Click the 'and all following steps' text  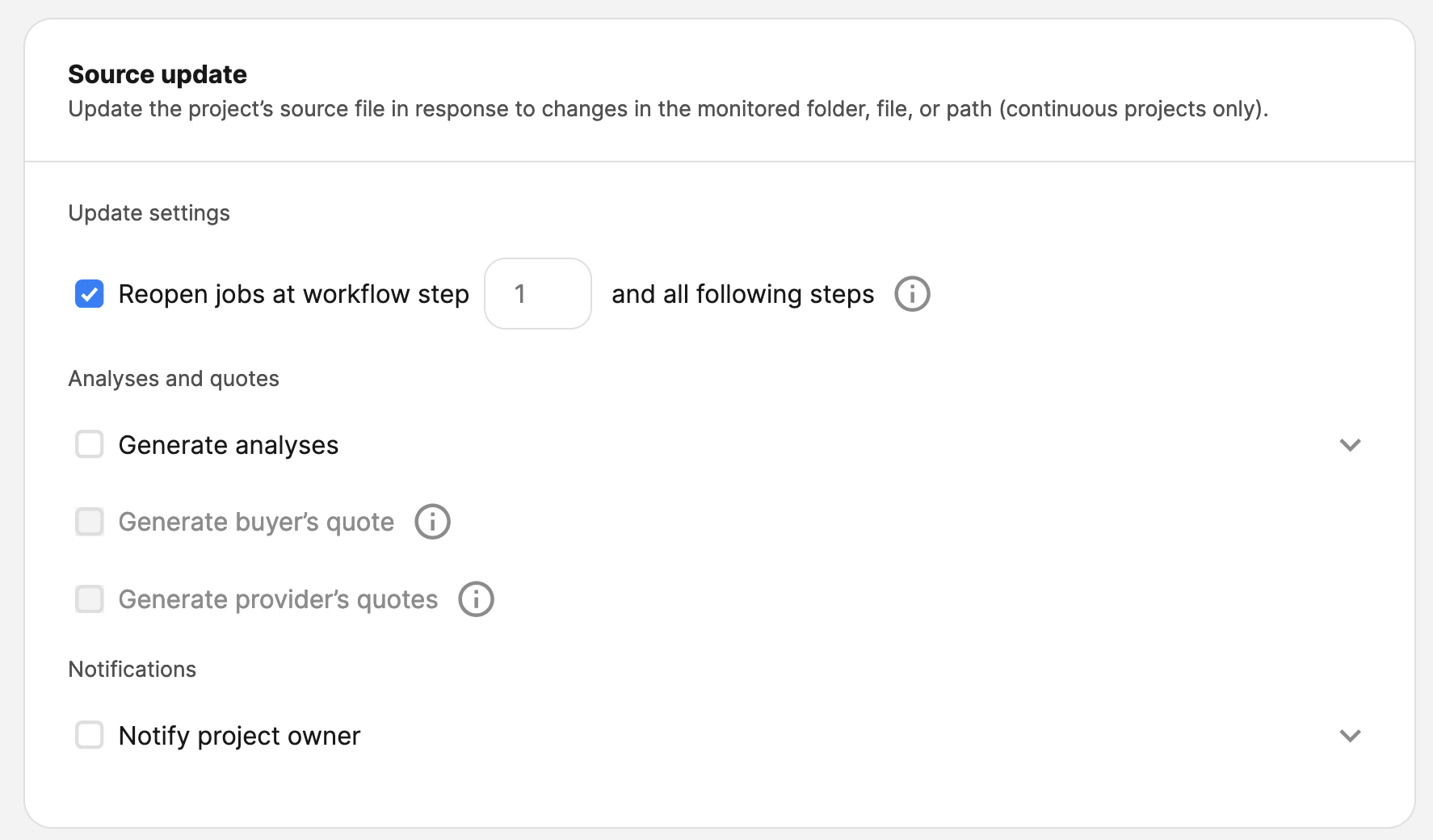tap(743, 294)
